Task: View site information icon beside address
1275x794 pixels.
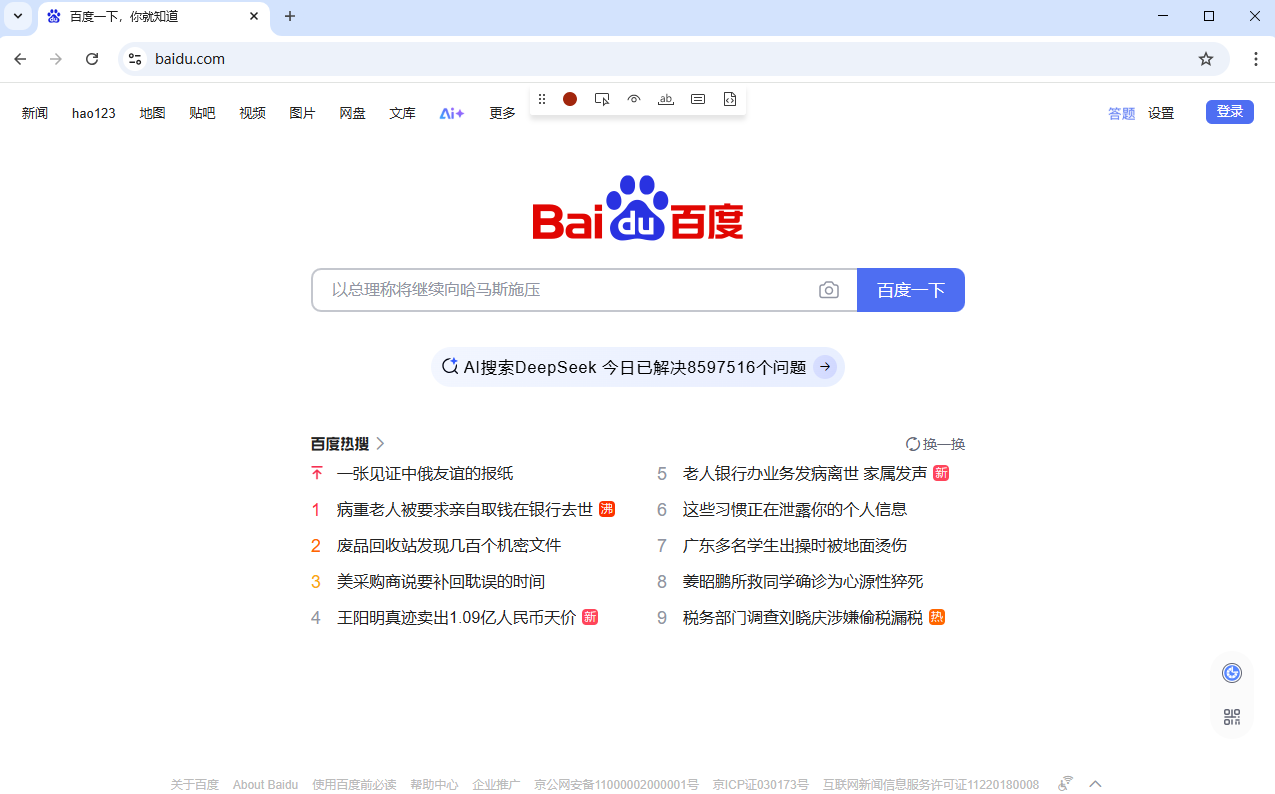Action: (135, 59)
